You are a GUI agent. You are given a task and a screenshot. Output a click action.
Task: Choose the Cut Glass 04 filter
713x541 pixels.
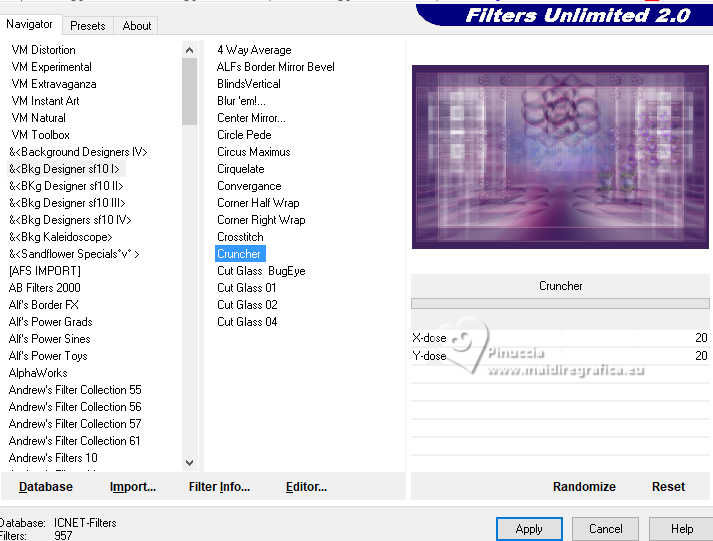coord(247,322)
